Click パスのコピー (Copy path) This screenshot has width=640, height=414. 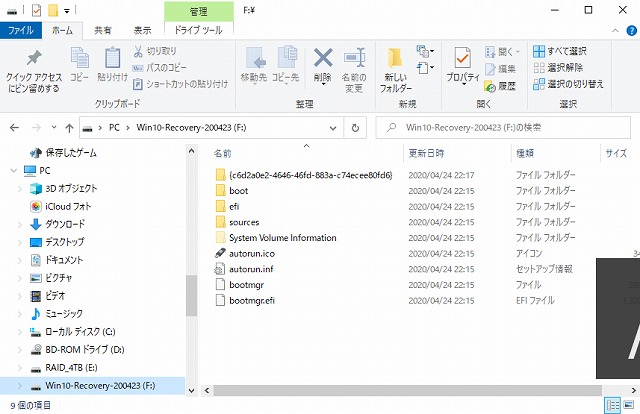160,67
